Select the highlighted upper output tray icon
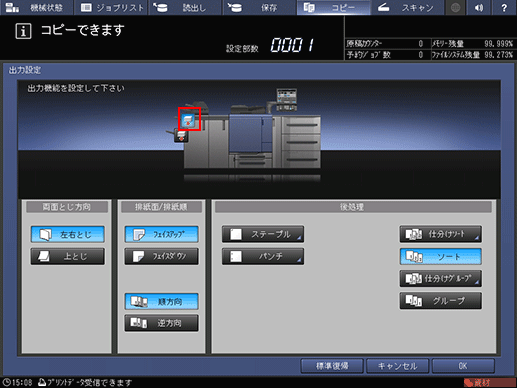 pyautogui.click(x=189, y=119)
